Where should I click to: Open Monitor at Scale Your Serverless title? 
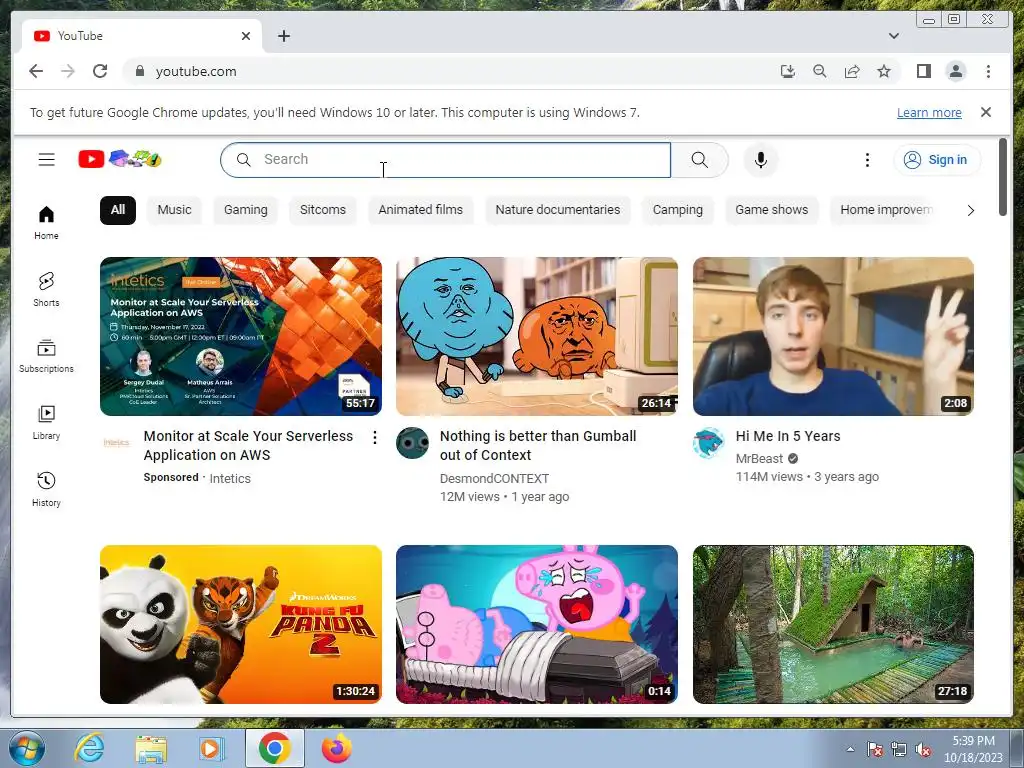point(248,445)
